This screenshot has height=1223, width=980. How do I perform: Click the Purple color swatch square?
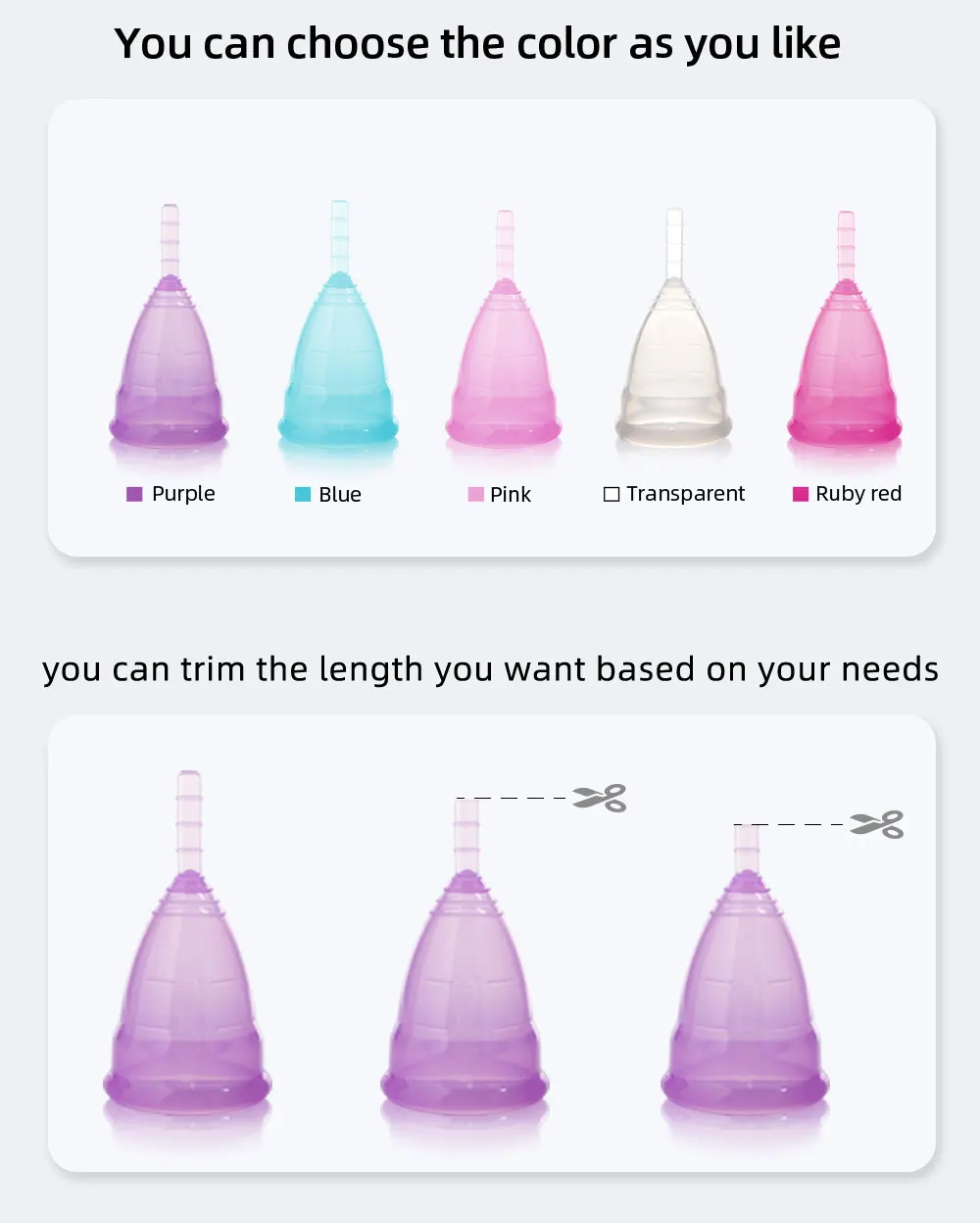(x=134, y=494)
